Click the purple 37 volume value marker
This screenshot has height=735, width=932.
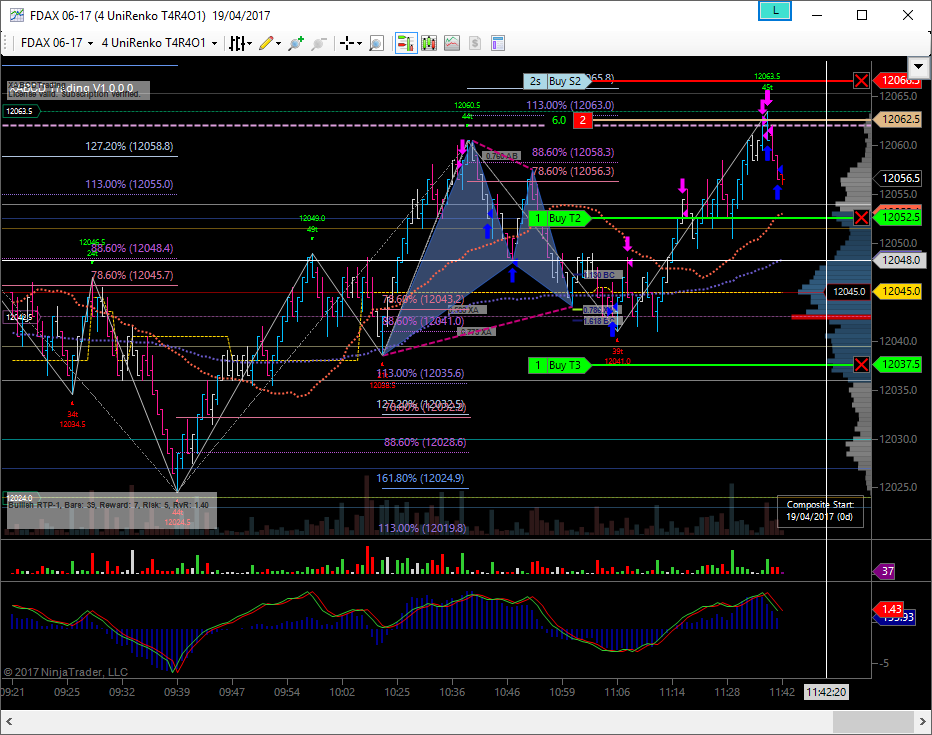884,572
